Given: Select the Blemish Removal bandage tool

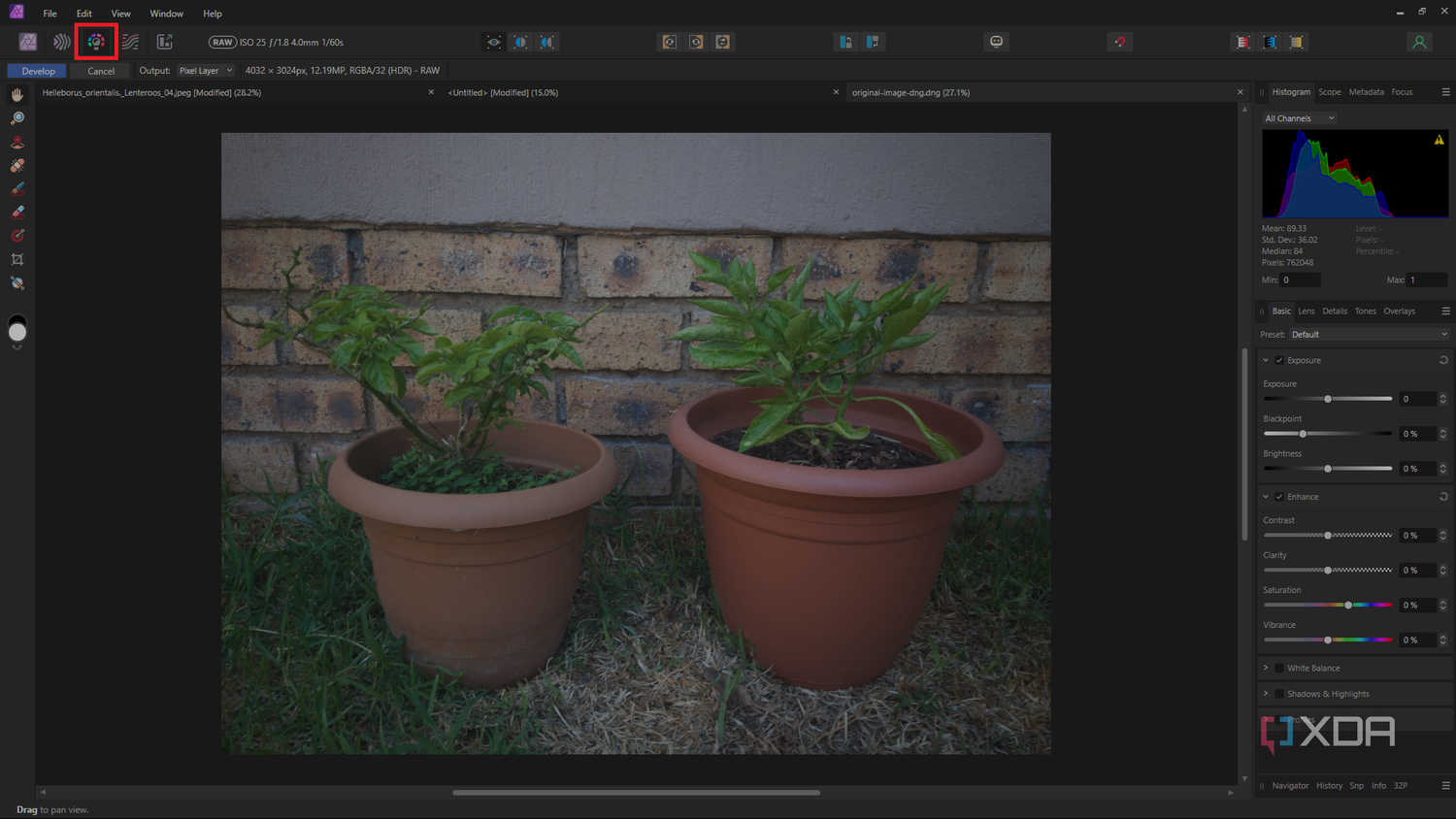Looking at the screenshot, I should pos(17,165).
